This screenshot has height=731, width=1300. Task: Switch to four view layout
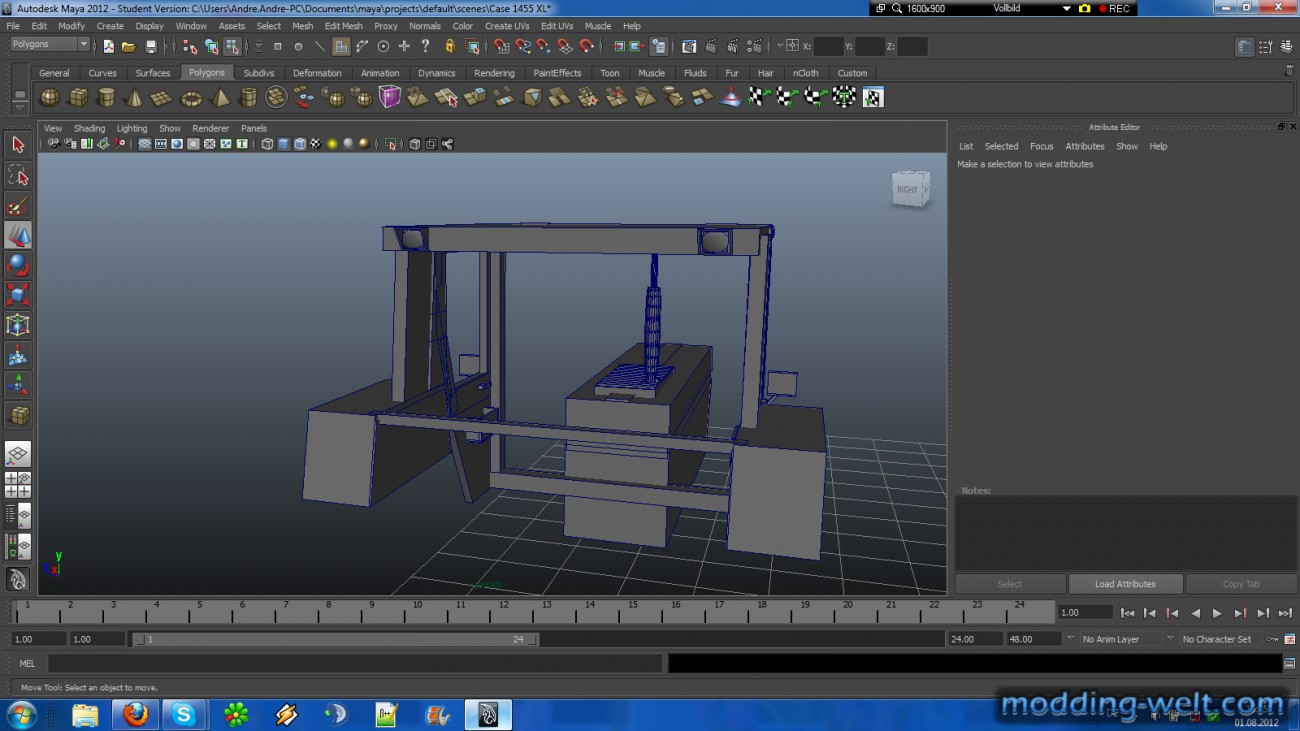click(x=18, y=485)
